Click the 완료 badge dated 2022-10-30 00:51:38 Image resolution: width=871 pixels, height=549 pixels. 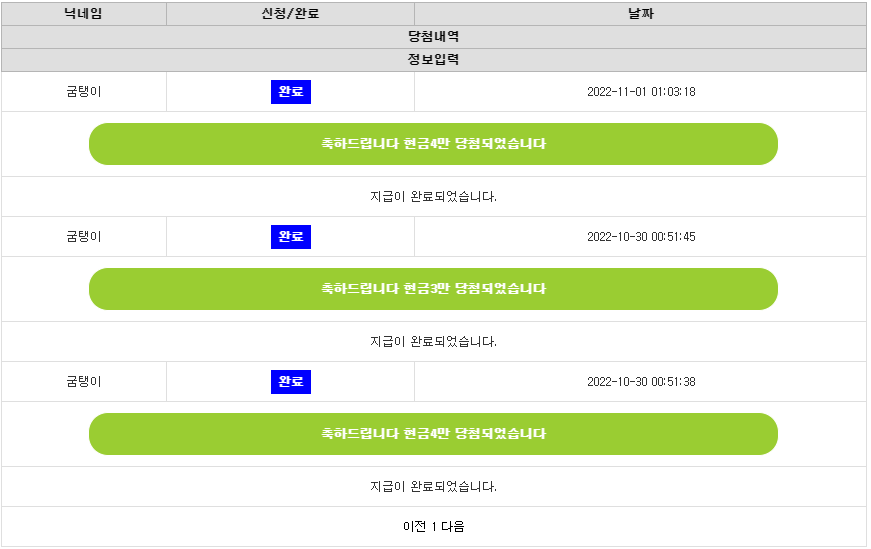click(291, 382)
